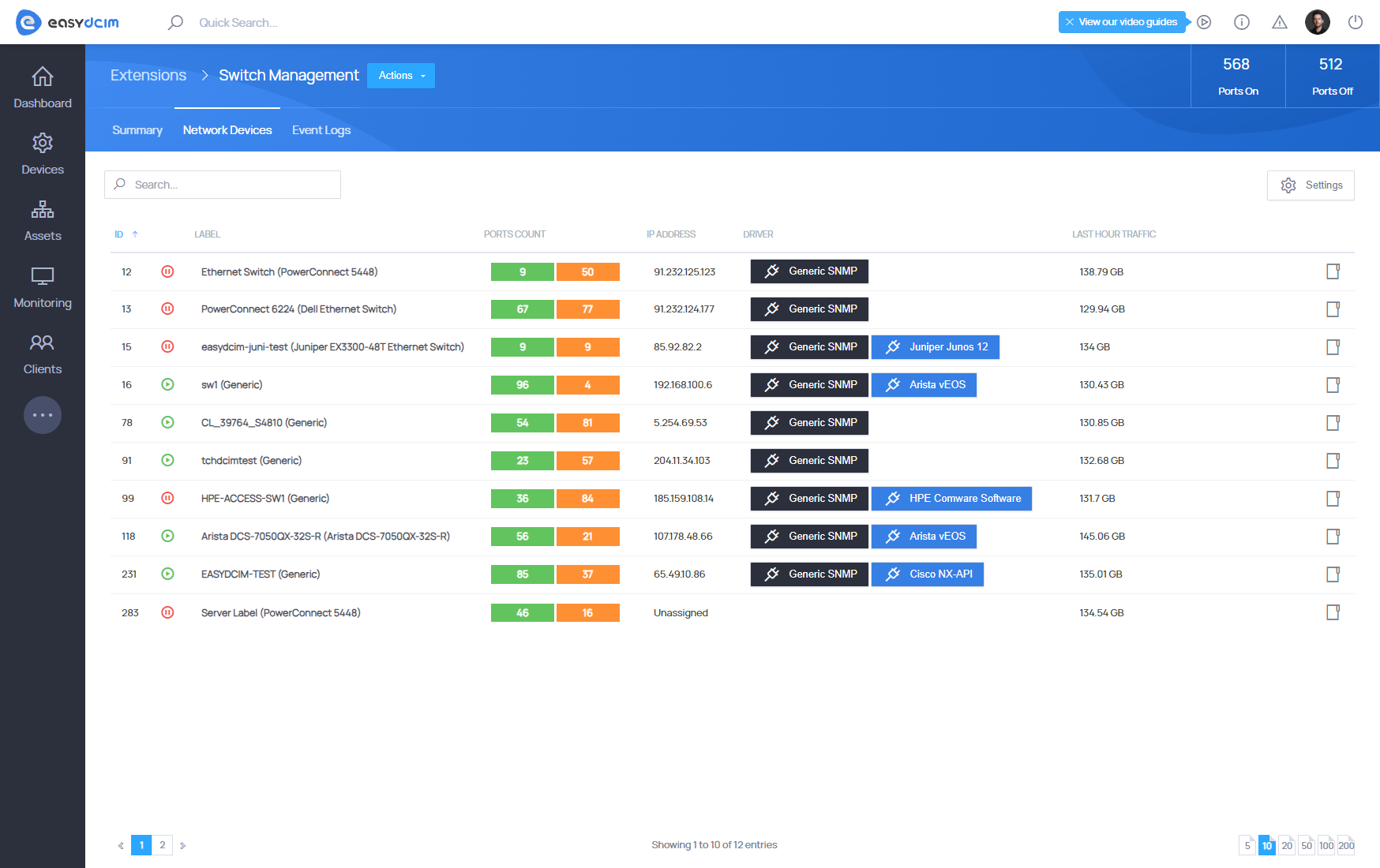Open details icon for tchdcimtest row
The width and height of the screenshot is (1380, 868).
(x=1333, y=461)
